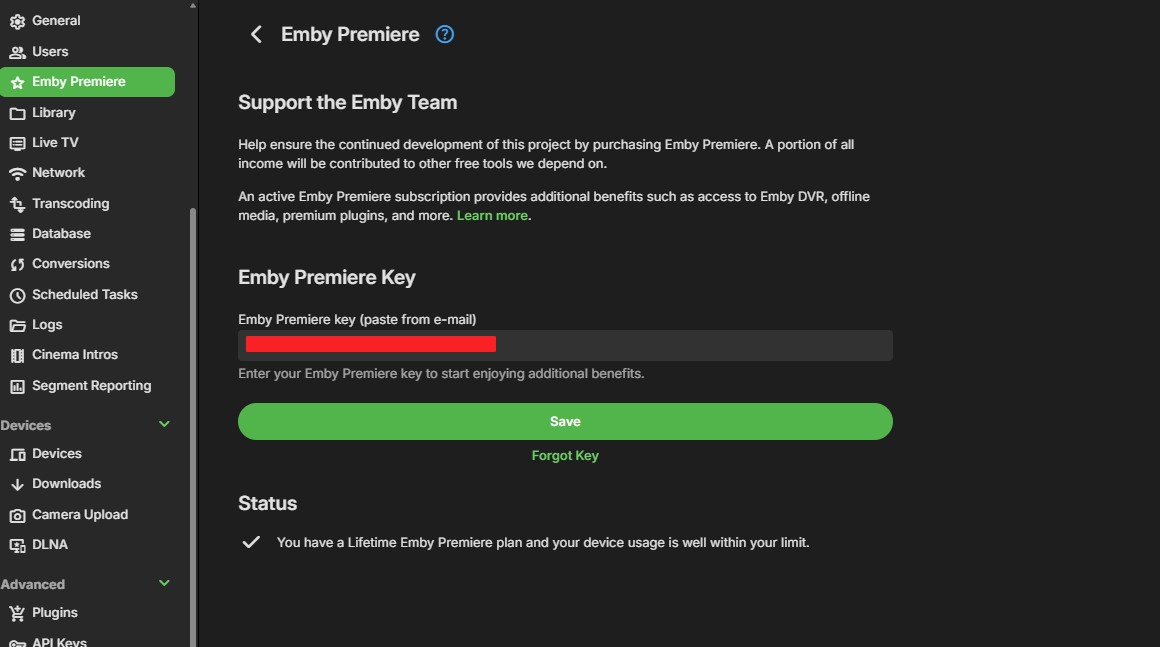1160x647 pixels.
Task: Collapse the Devices section chevron
Action: (165, 424)
